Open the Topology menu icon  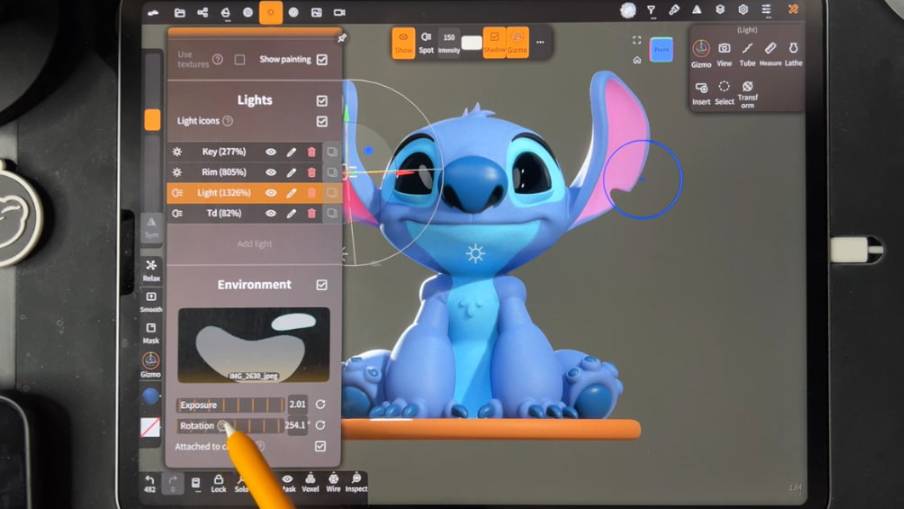pos(225,13)
